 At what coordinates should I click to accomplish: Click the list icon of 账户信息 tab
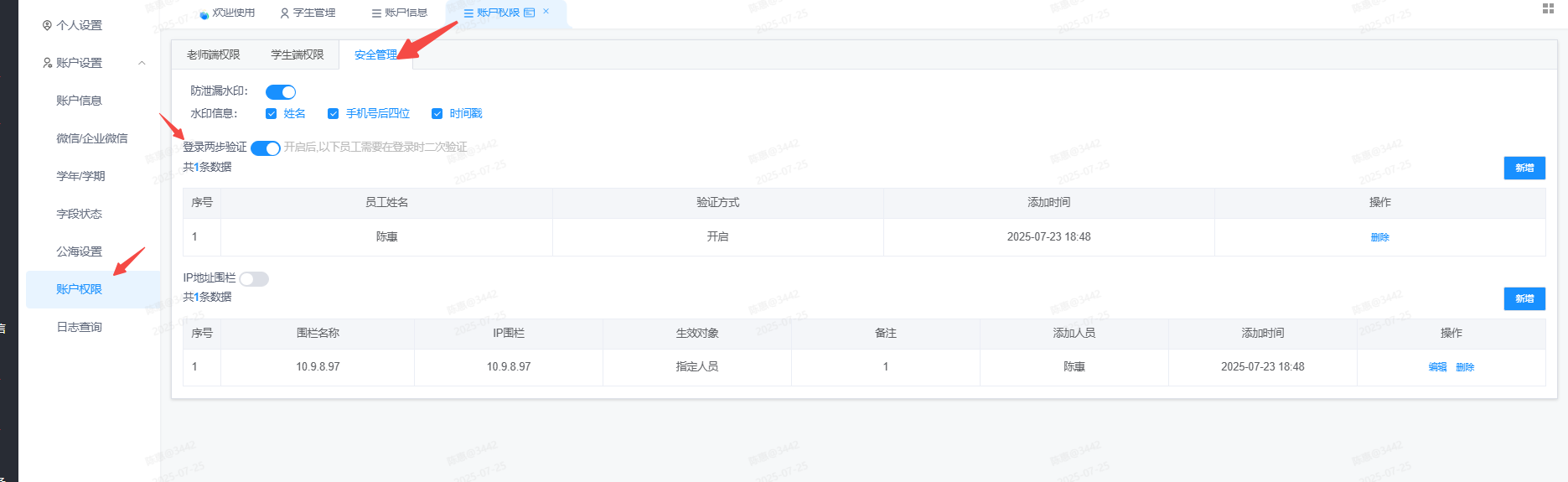pyautogui.click(x=376, y=13)
